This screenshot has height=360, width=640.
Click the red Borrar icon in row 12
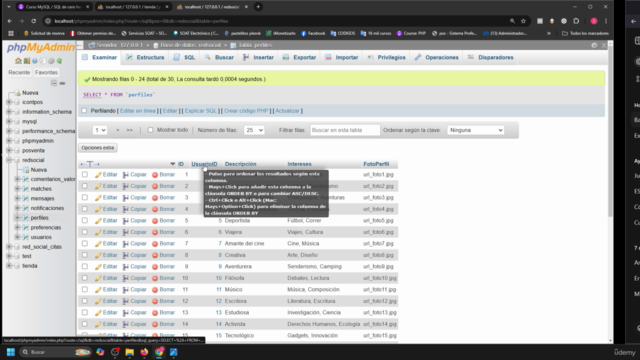pos(155,301)
